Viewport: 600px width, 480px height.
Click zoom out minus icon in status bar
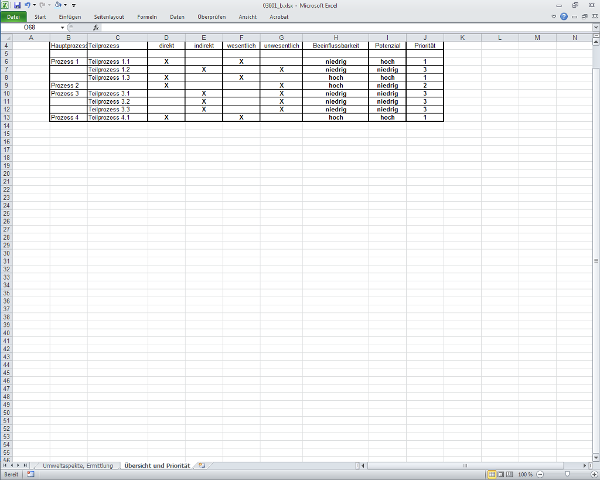pos(542,474)
